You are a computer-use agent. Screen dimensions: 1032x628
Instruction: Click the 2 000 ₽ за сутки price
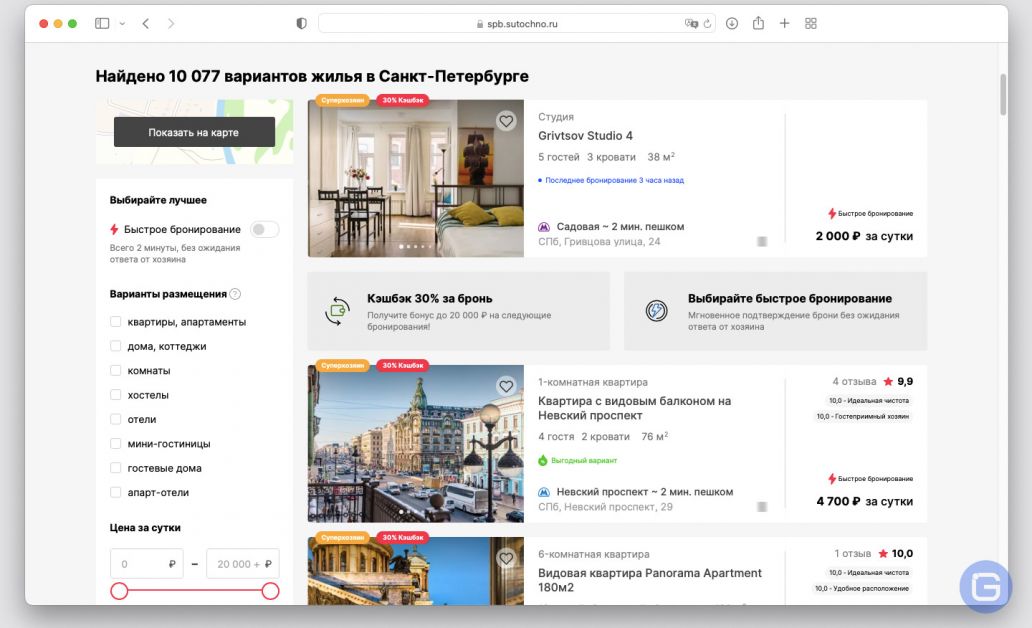point(864,236)
